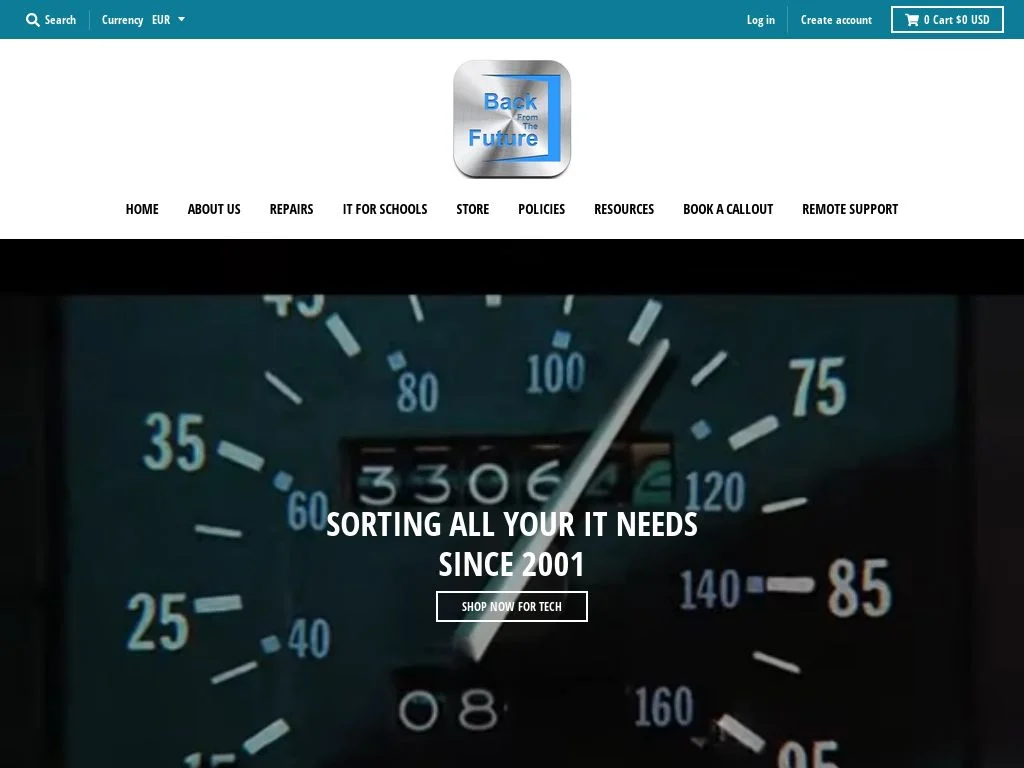Image resolution: width=1024 pixels, height=768 pixels.
Task: Open the Store menu item
Action: tap(472, 209)
